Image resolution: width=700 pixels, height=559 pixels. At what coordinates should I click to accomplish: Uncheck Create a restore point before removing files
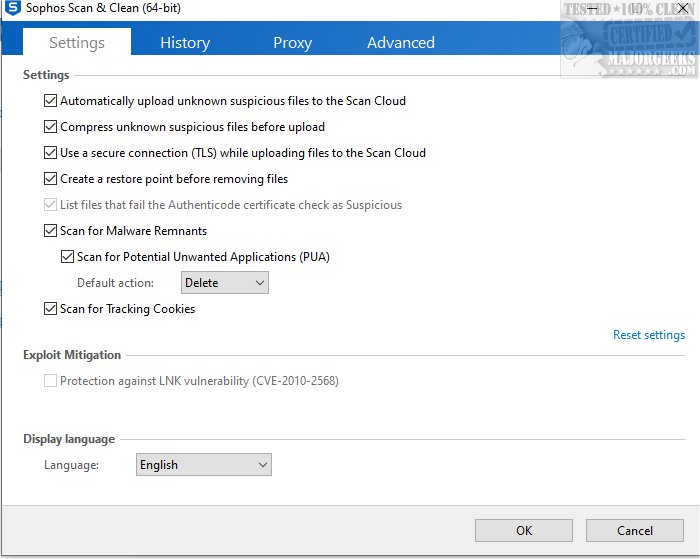click(51, 179)
